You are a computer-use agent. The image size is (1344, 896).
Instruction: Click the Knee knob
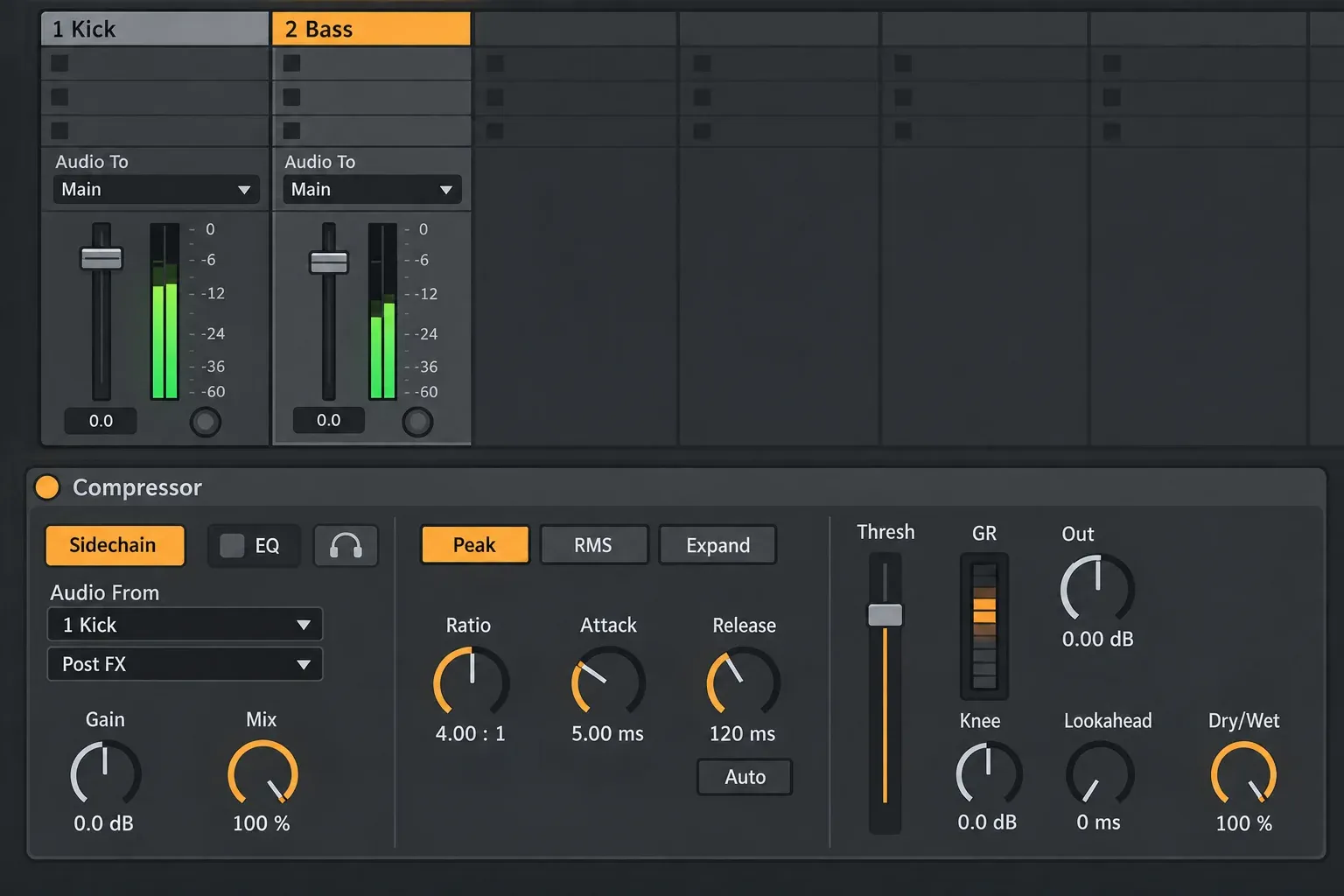pos(989,773)
